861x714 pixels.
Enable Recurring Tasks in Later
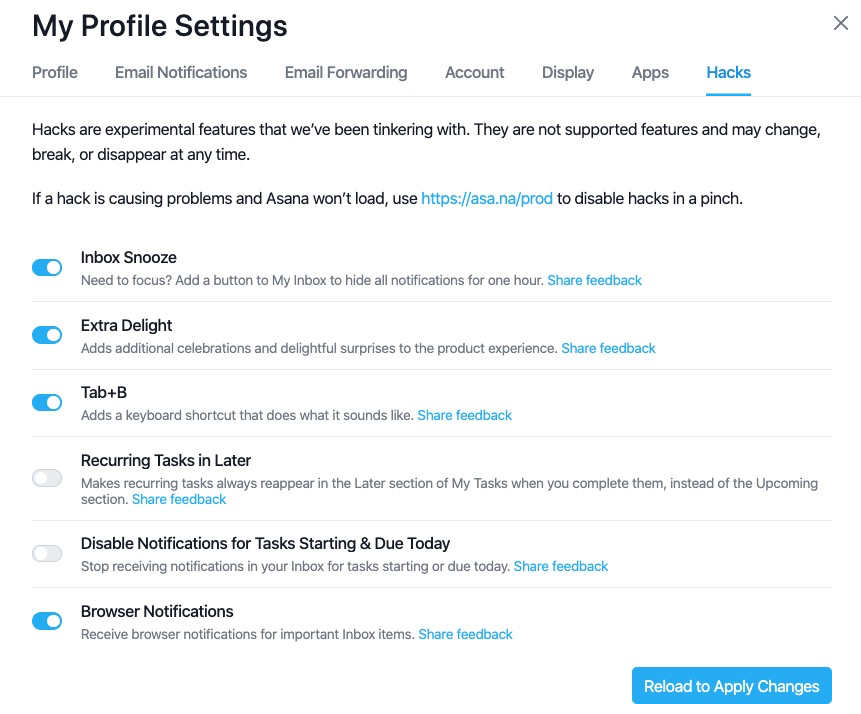(x=47, y=478)
